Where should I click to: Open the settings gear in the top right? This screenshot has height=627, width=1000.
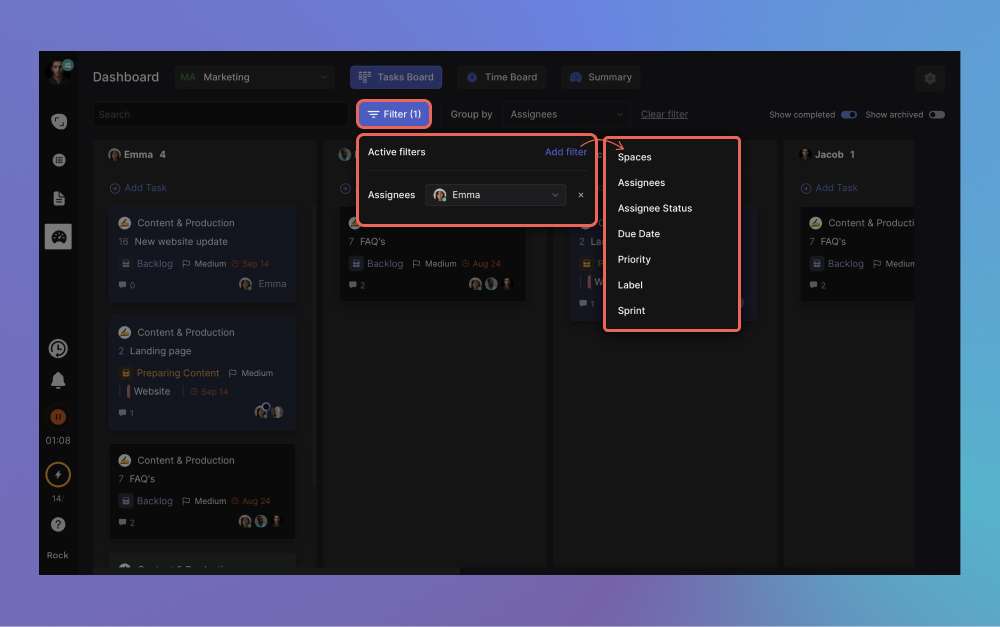(x=930, y=78)
